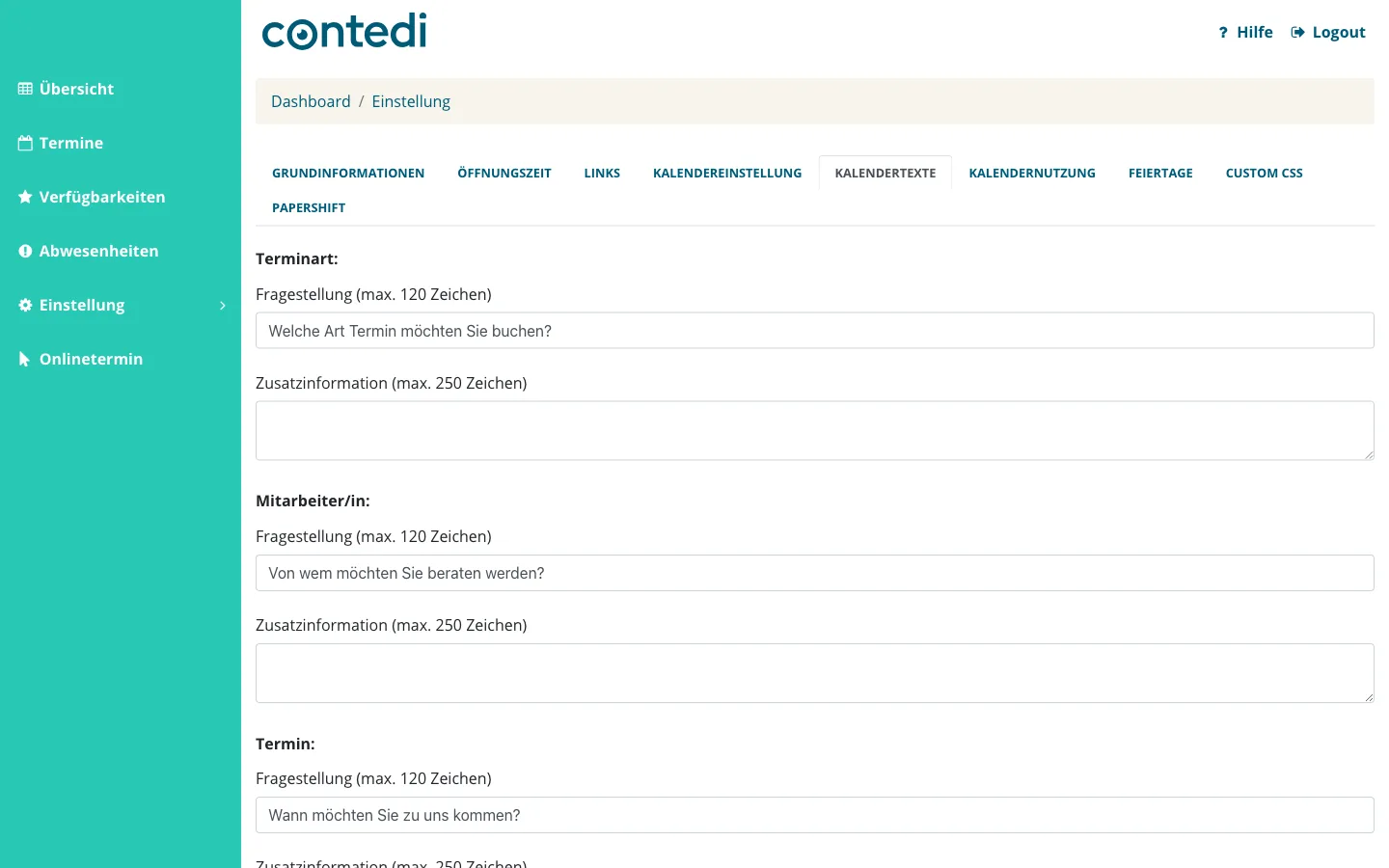Image resolution: width=1389 pixels, height=868 pixels.
Task: Click the Mitarbeiter/in Zusatzinformation text area
Action: (x=815, y=673)
